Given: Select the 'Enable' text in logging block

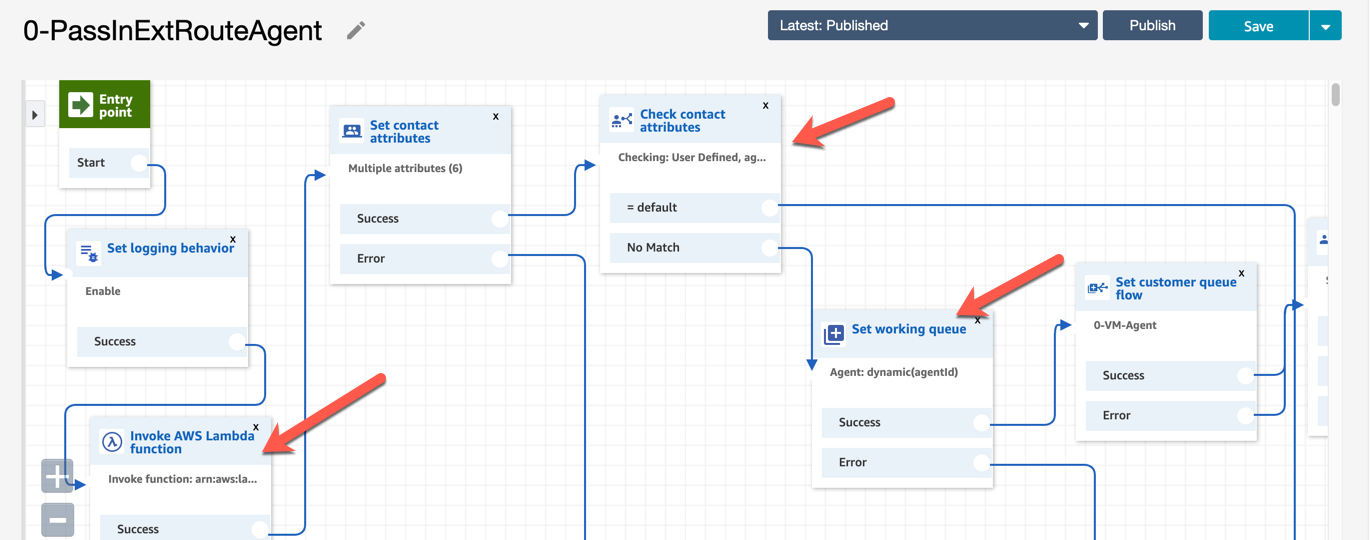Looking at the screenshot, I should (103, 291).
